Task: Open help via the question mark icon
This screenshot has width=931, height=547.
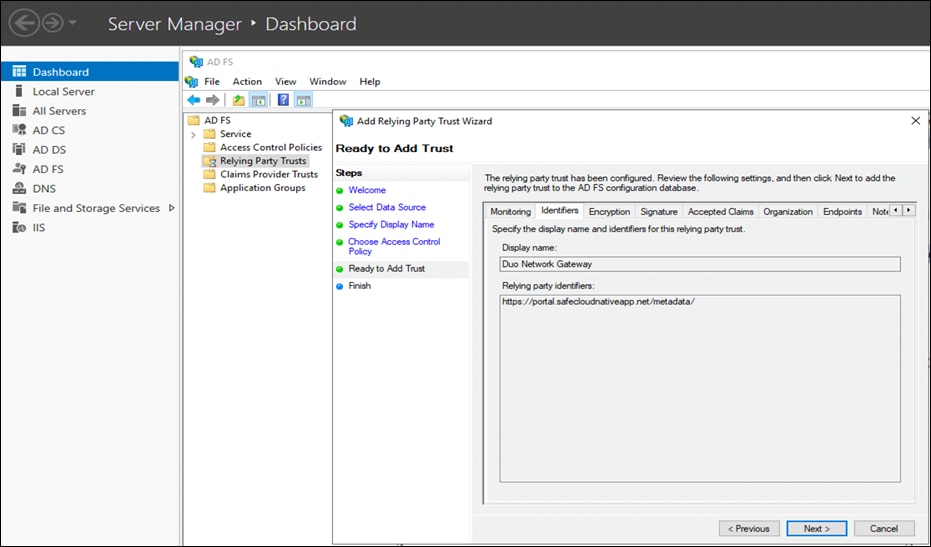Action: [x=283, y=100]
